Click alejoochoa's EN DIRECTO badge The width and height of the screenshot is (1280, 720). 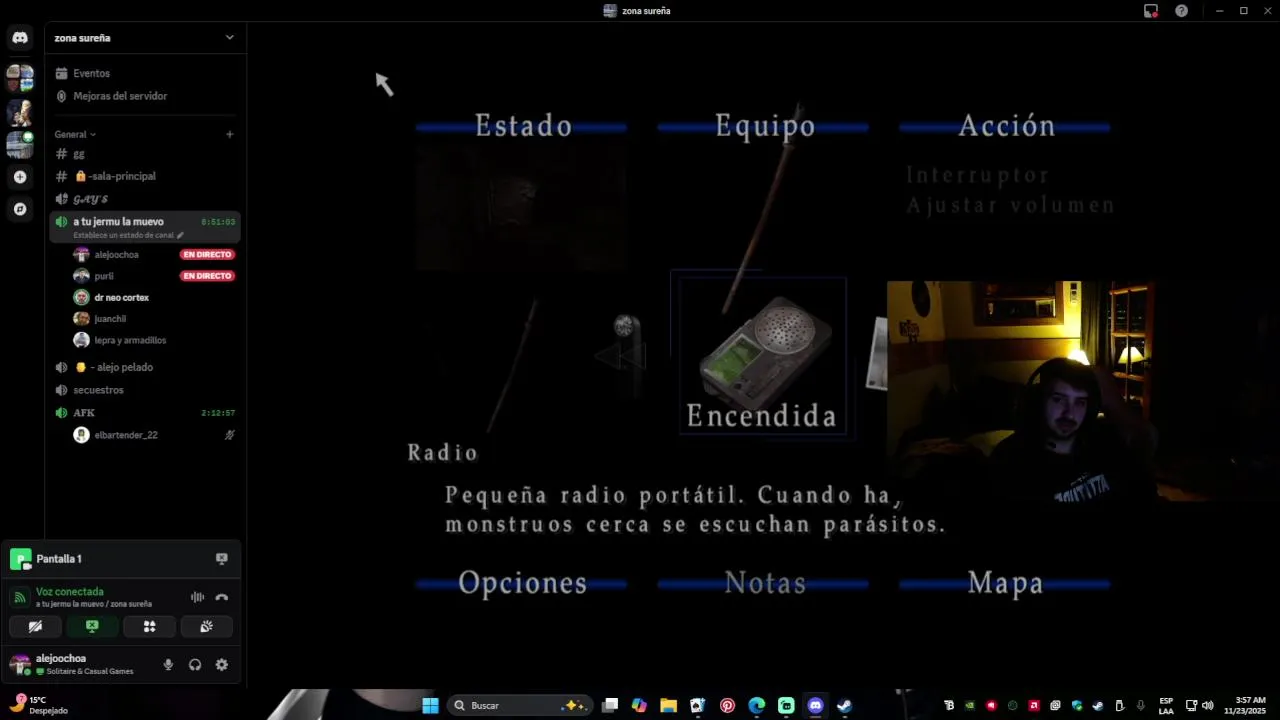click(x=207, y=255)
